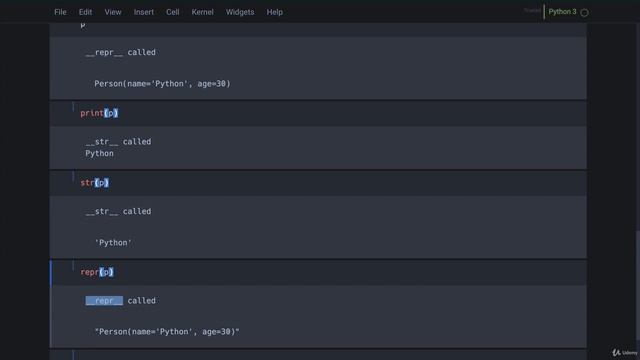This screenshot has width=640, height=360.
Task: Click the "__str__ called" output under print(p)
Action: point(118,142)
